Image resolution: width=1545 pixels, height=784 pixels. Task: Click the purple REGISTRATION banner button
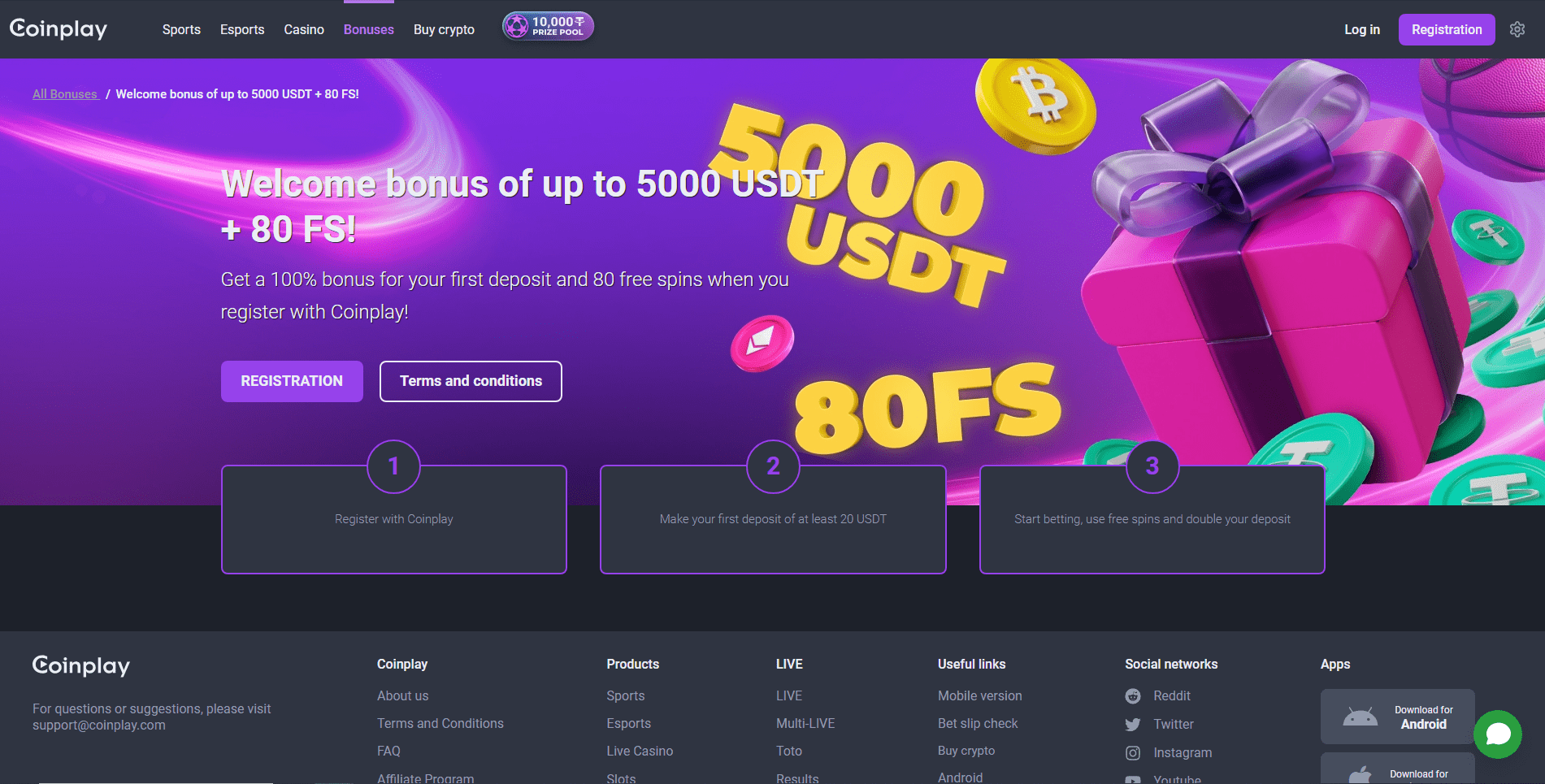click(292, 381)
